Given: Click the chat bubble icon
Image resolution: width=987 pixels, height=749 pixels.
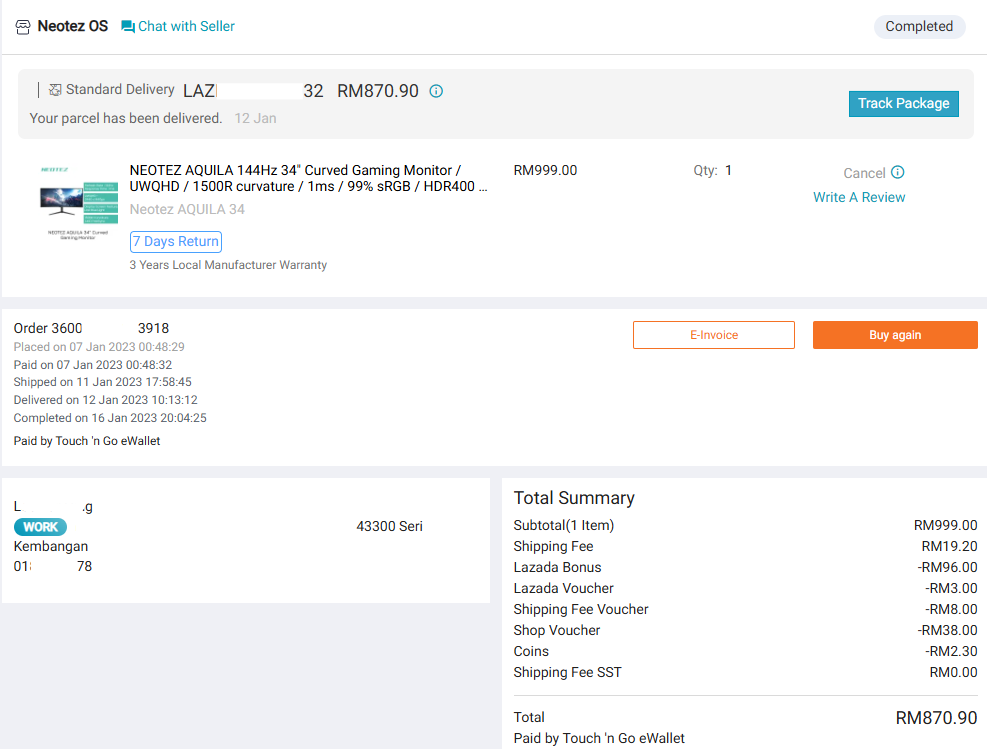Looking at the screenshot, I should click(x=128, y=27).
